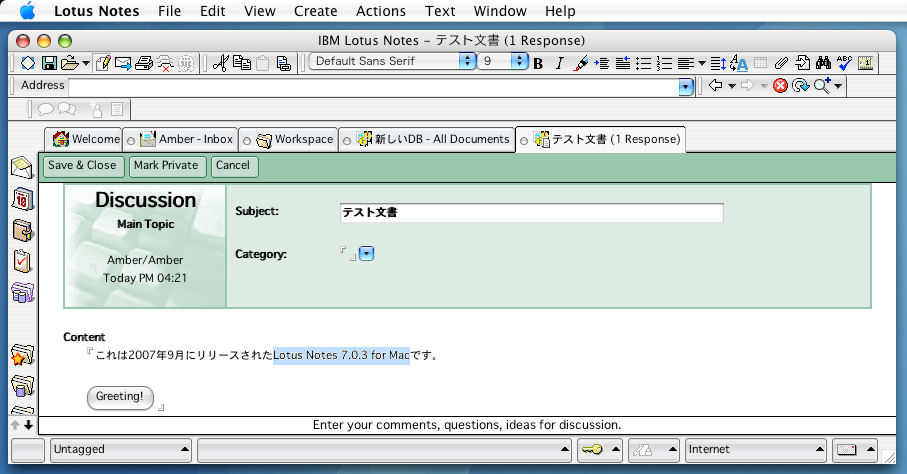Open the Untagged status bar popup
This screenshot has height=474, width=907.
[x=120, y=450]
